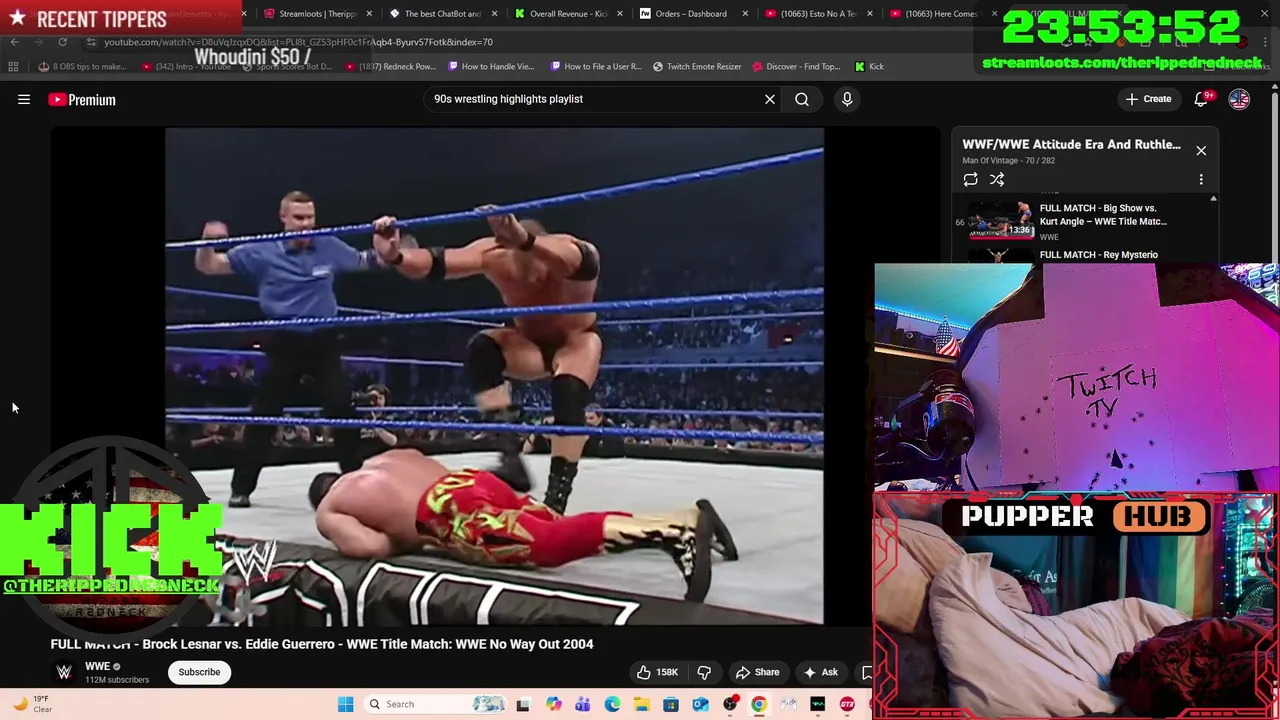The image size is (1280, 720).
Task: Open Task View in taskbar
Action: click(523, 704)
